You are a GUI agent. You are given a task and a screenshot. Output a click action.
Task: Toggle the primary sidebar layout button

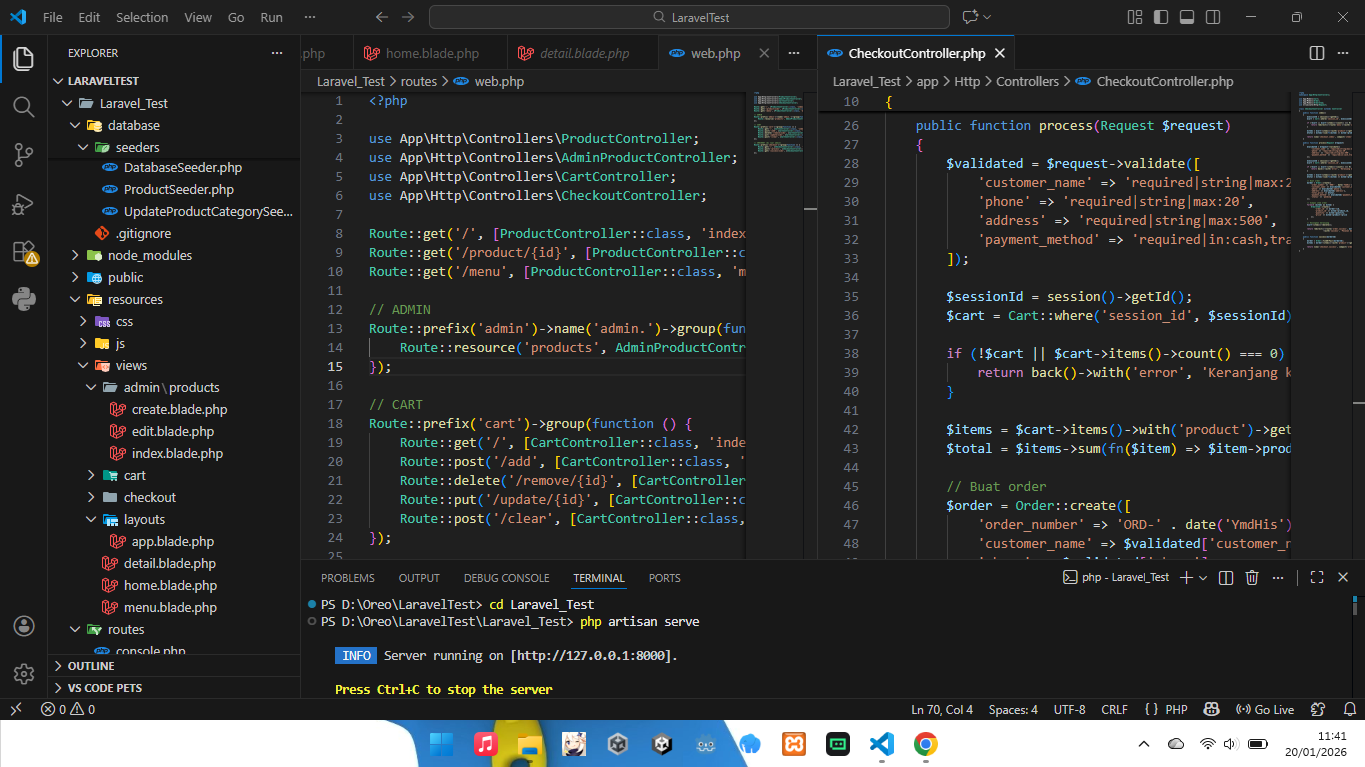(1160, 17)
